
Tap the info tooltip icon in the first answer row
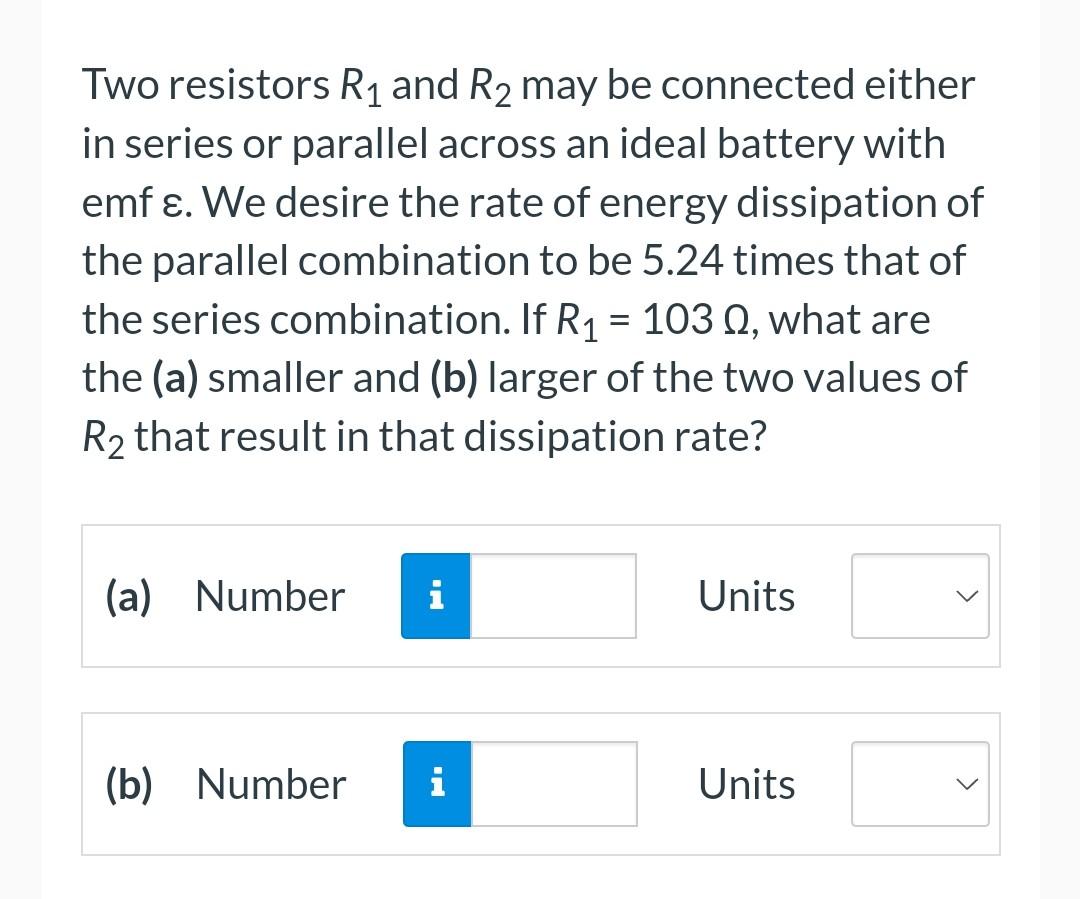[436, 595]
